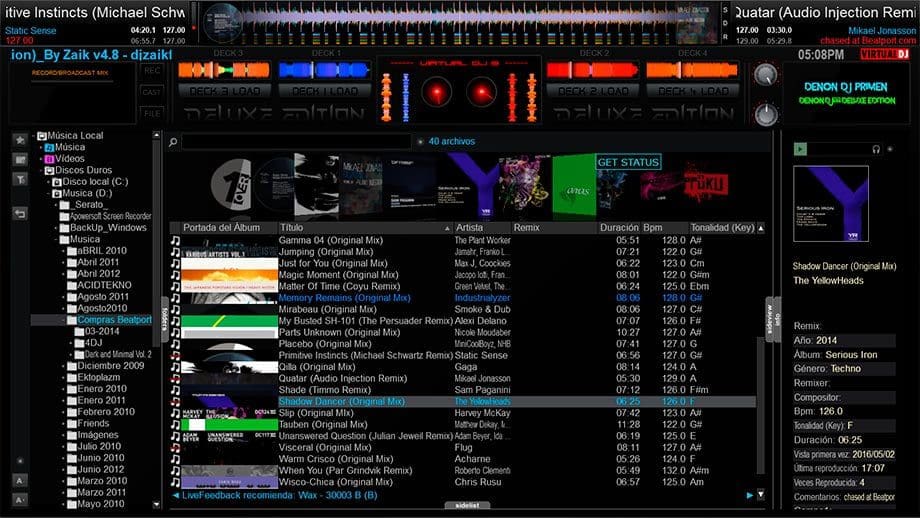Click the right arrow icon on LiveFeedback bar
920x518 pixels.
pyautogui.click(x=749, y=496)
